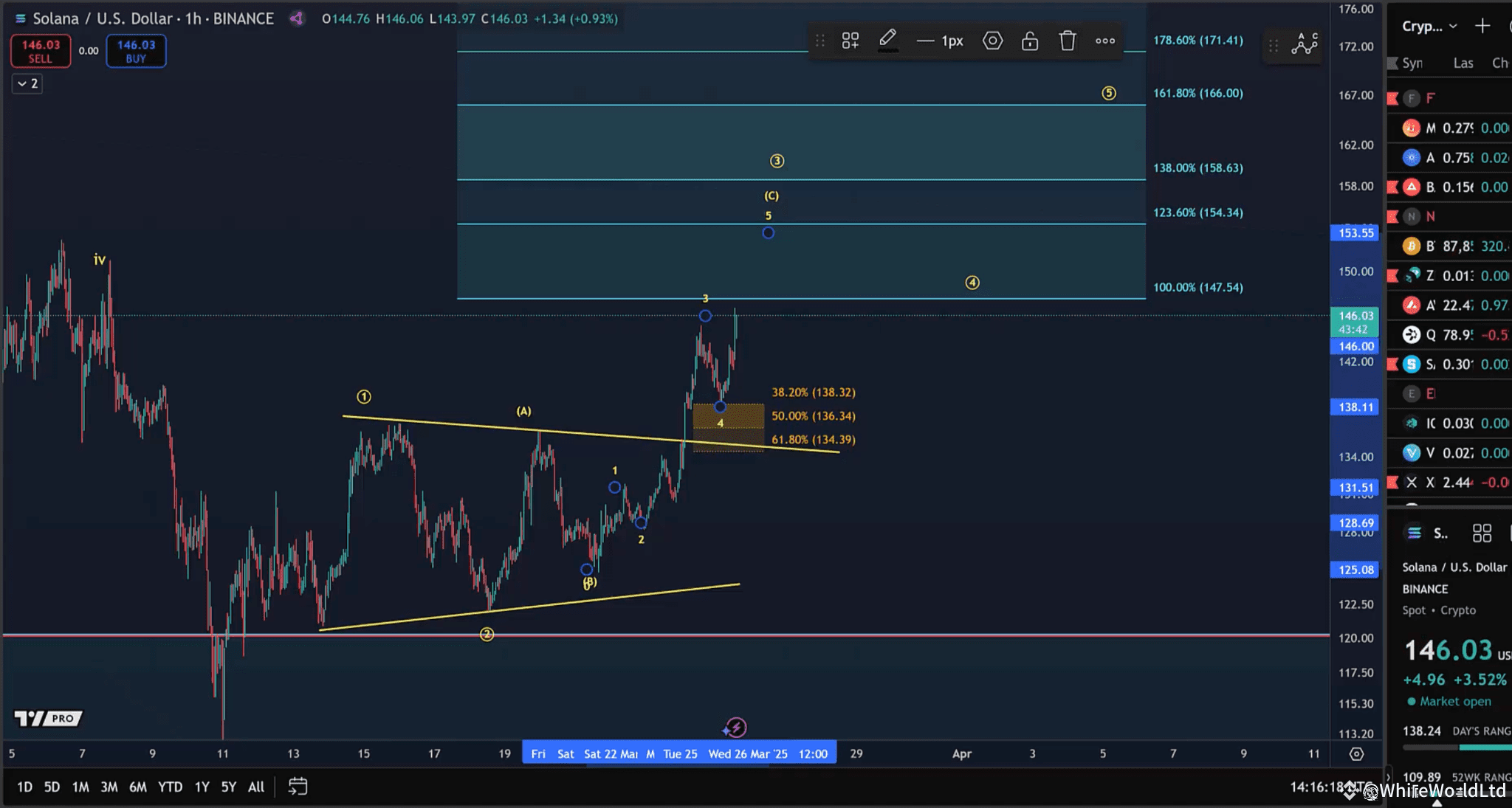1512x808 pixels.
Task: Click the 61.80% (134.39) retracement label
Action: pos(813,439)
